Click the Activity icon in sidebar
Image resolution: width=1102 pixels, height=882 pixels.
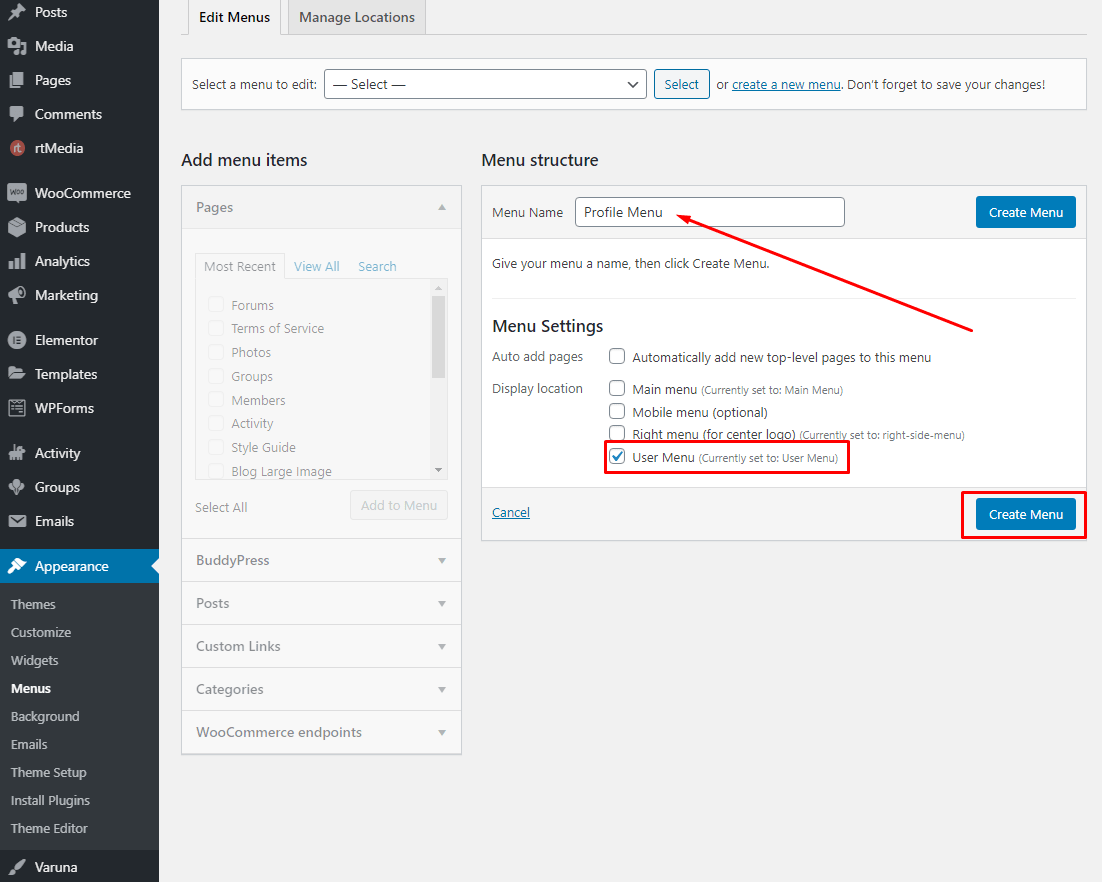tap(17, 453)
